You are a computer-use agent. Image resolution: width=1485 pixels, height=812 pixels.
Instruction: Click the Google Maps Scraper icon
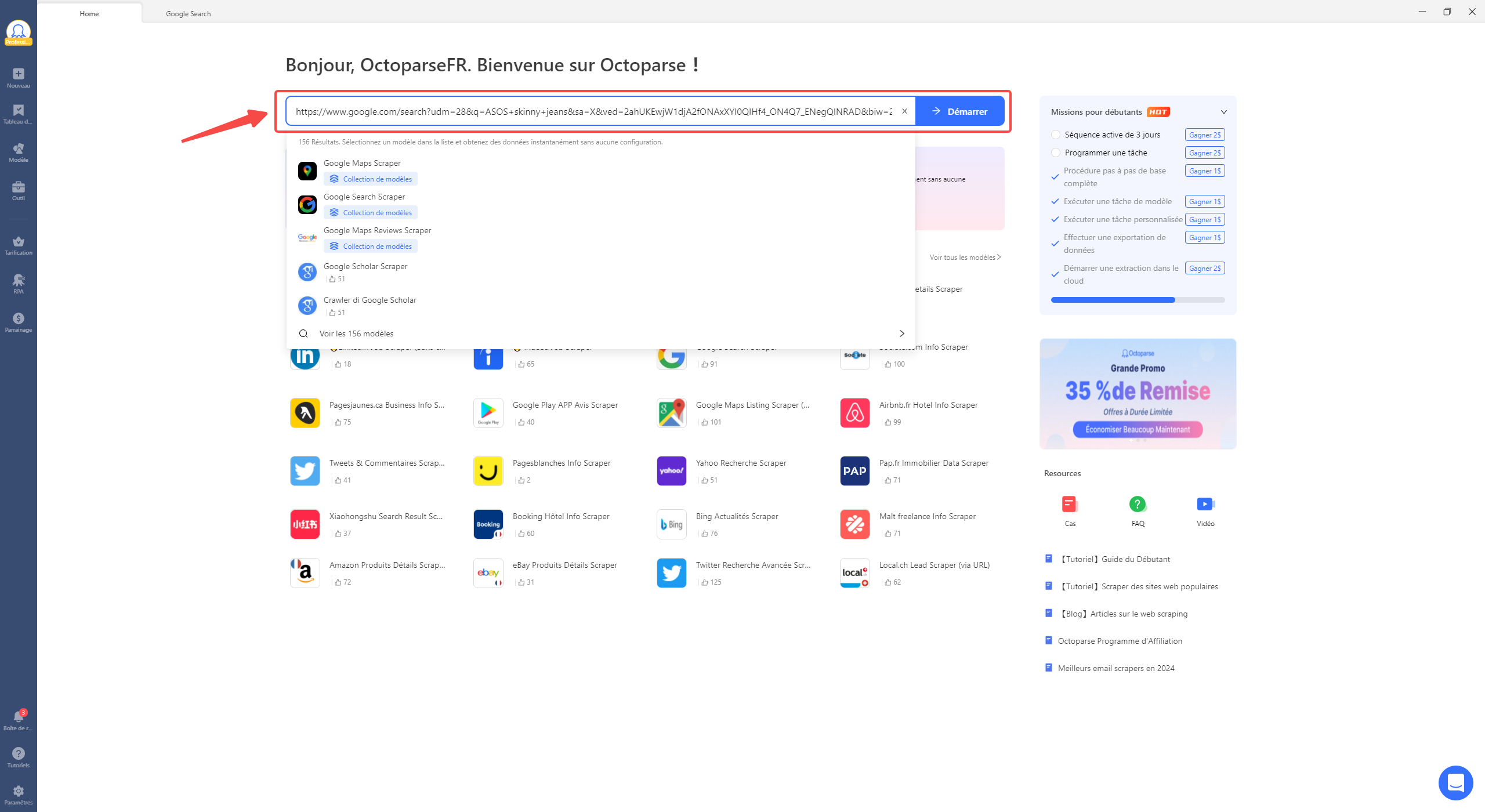point(307,171)
